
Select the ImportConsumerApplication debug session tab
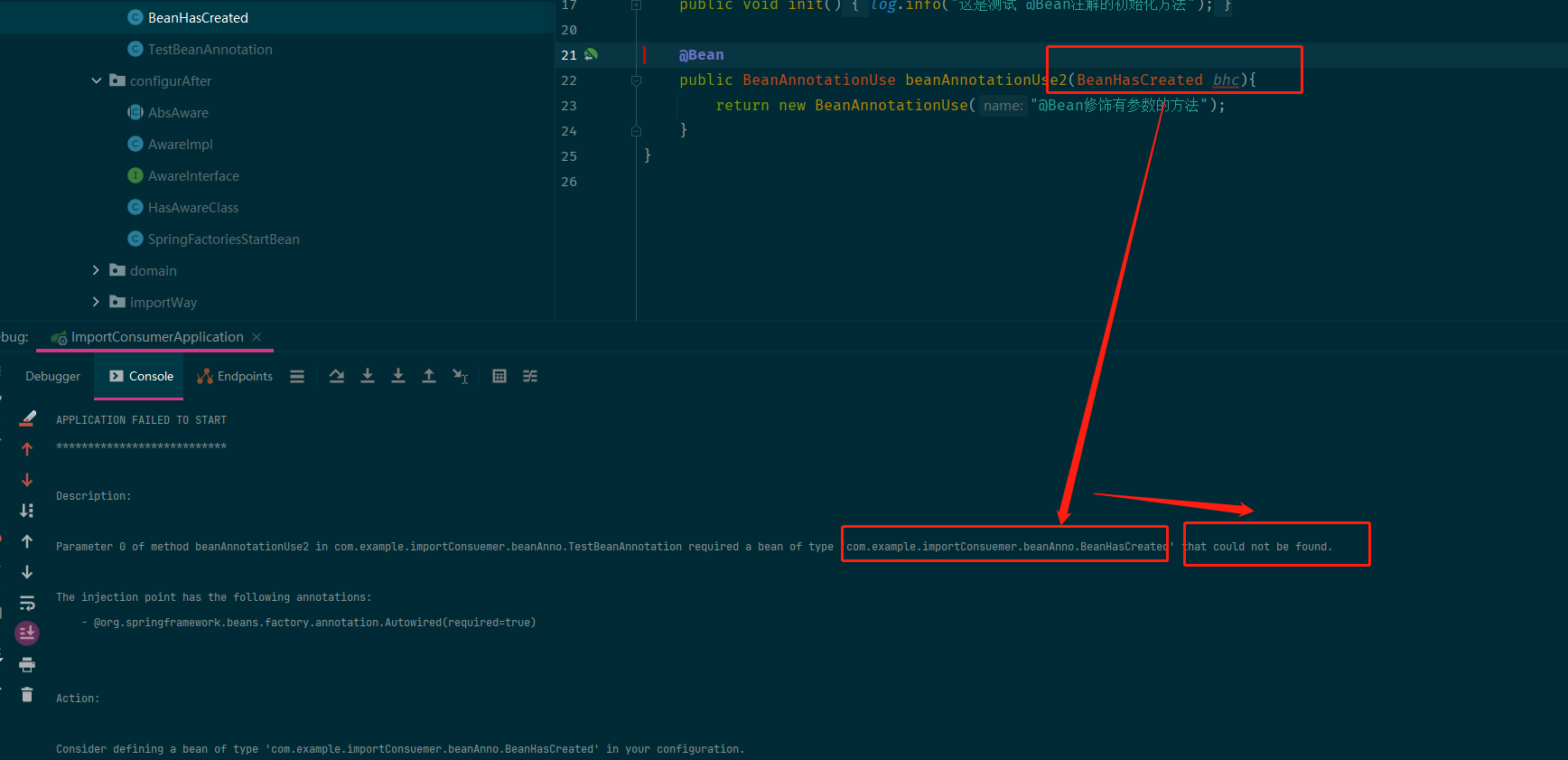[157, 337]
